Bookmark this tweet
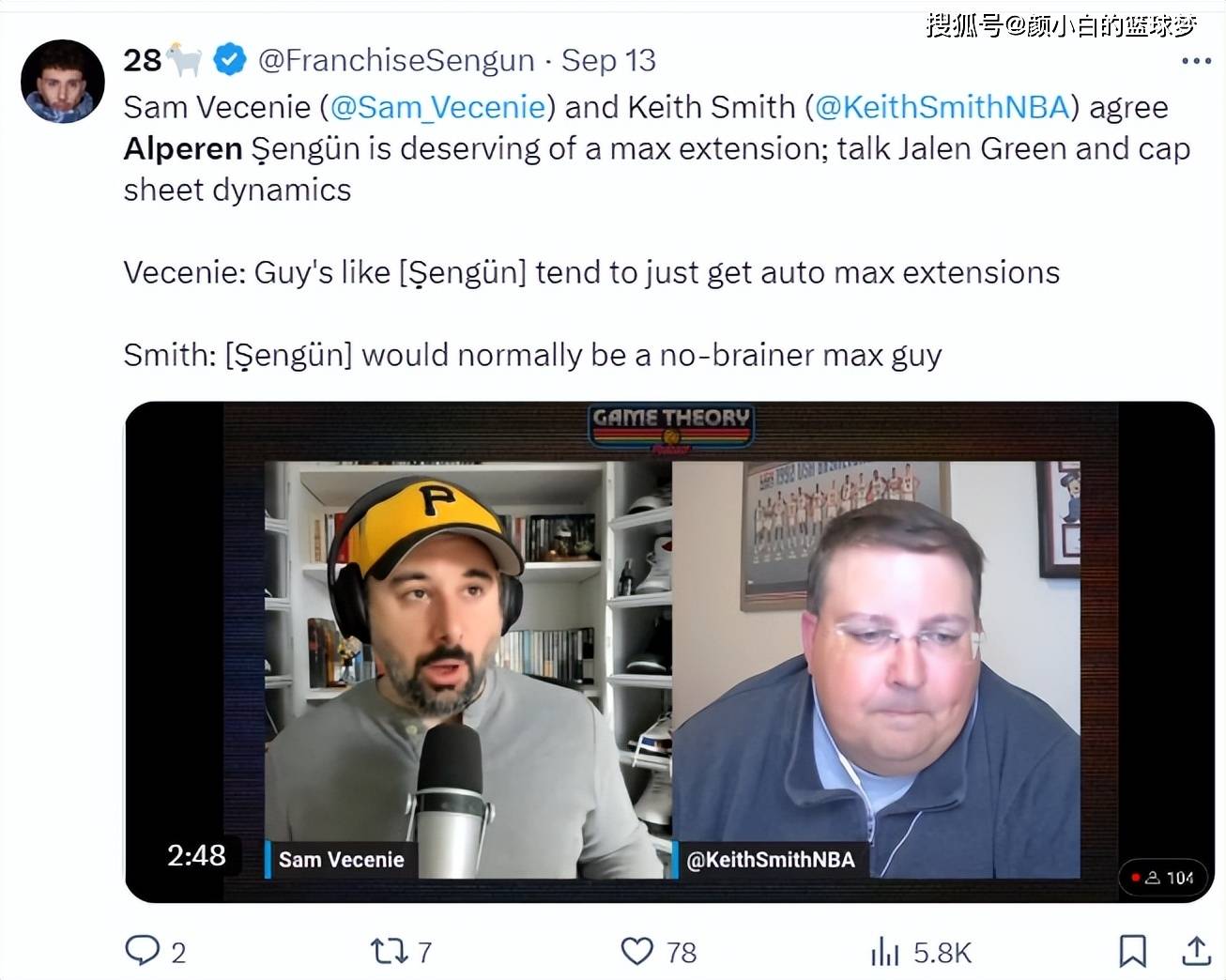Screen dimensions: 1226x980 (1133, 952)
